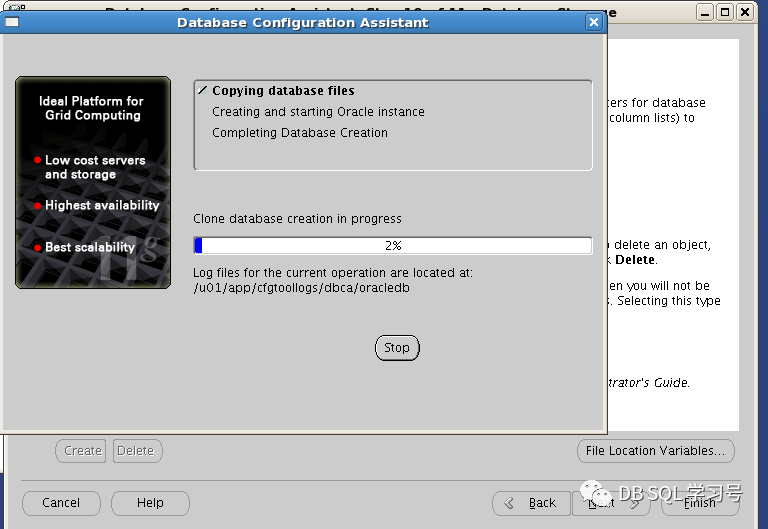Select 'Completing Database Creation' step
Screen dimensions: 768x529
300,133
